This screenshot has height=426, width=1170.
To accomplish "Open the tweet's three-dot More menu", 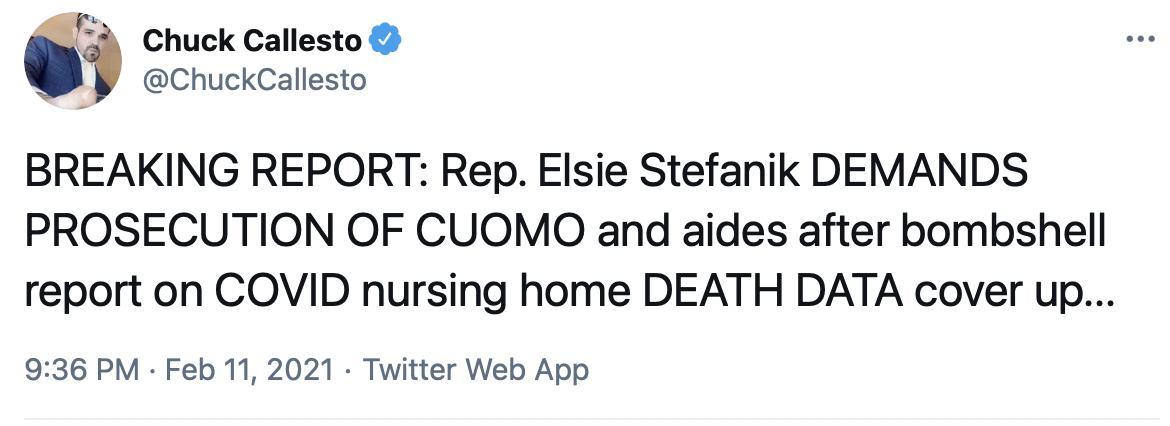I will coord(1139,40).
